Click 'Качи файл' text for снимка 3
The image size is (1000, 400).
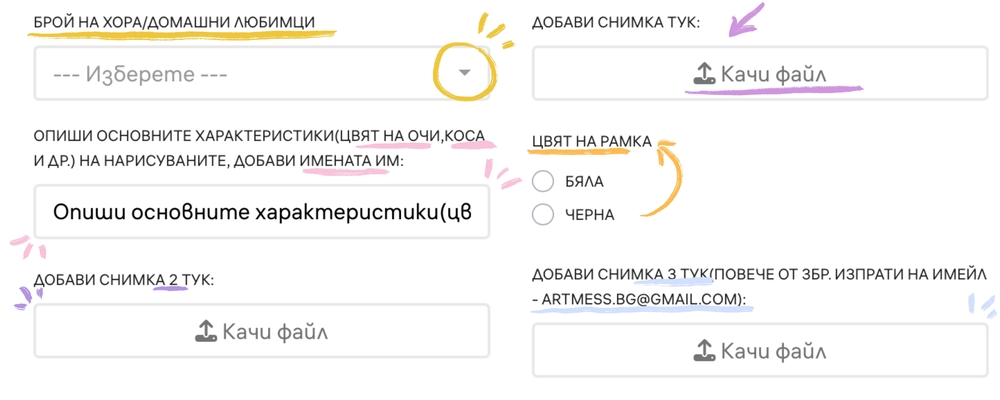point(774,351)
